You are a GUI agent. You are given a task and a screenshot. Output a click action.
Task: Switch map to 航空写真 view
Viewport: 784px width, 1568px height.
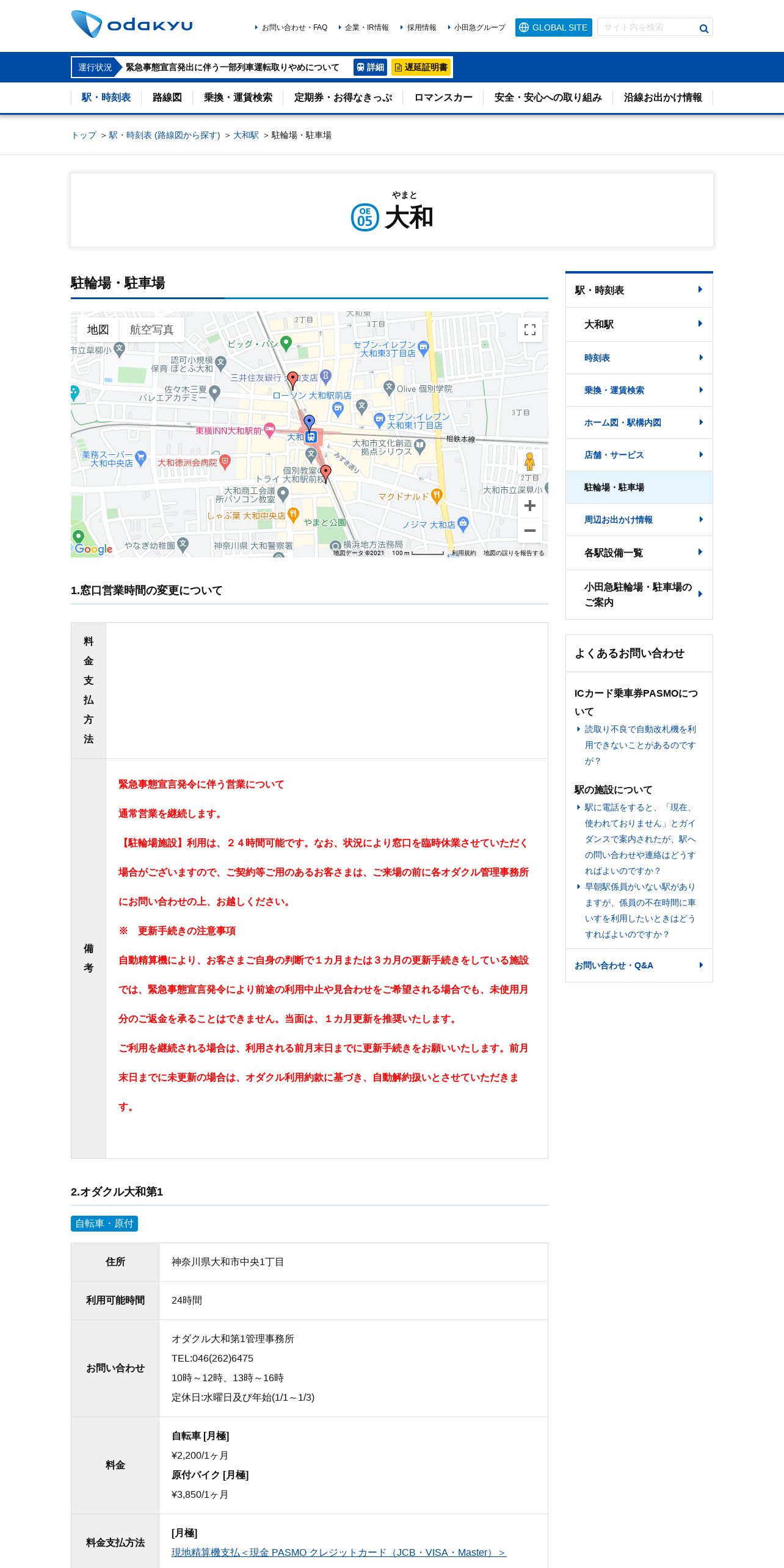click(x=151, y=330)
